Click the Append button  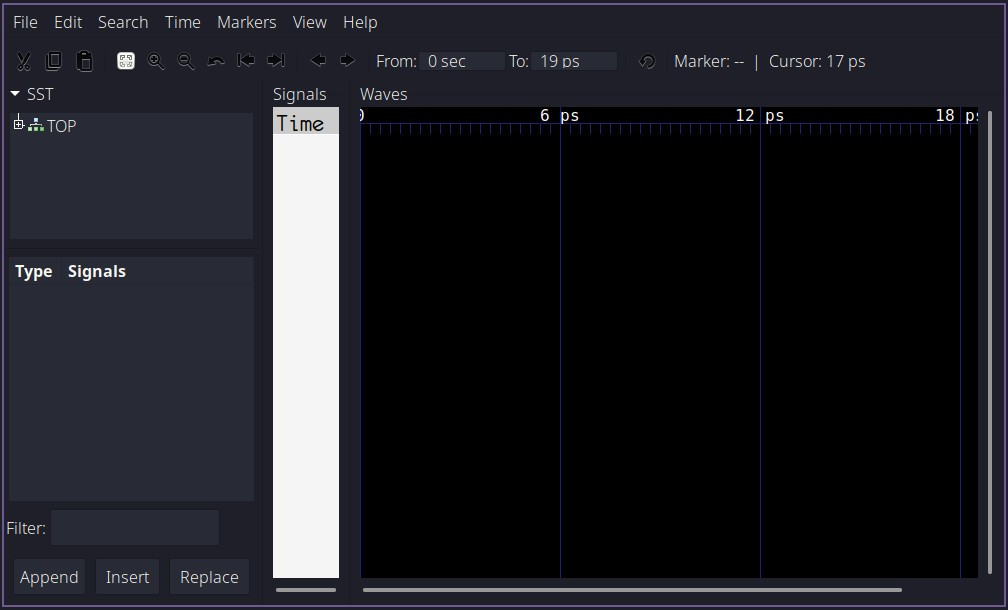(50, 577)
